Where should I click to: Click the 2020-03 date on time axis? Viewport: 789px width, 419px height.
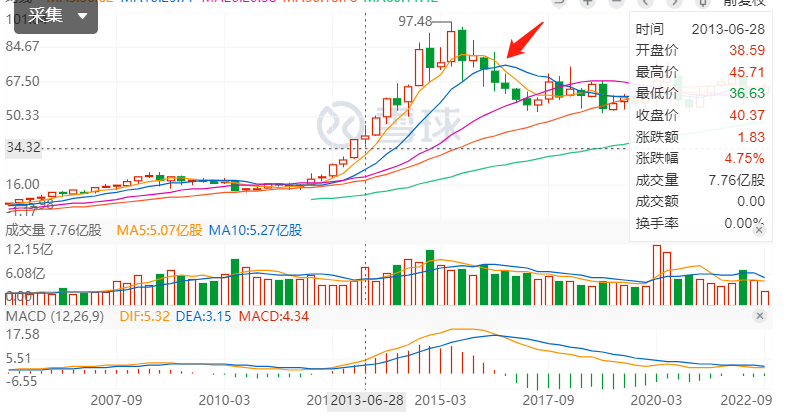click(662, 400)
